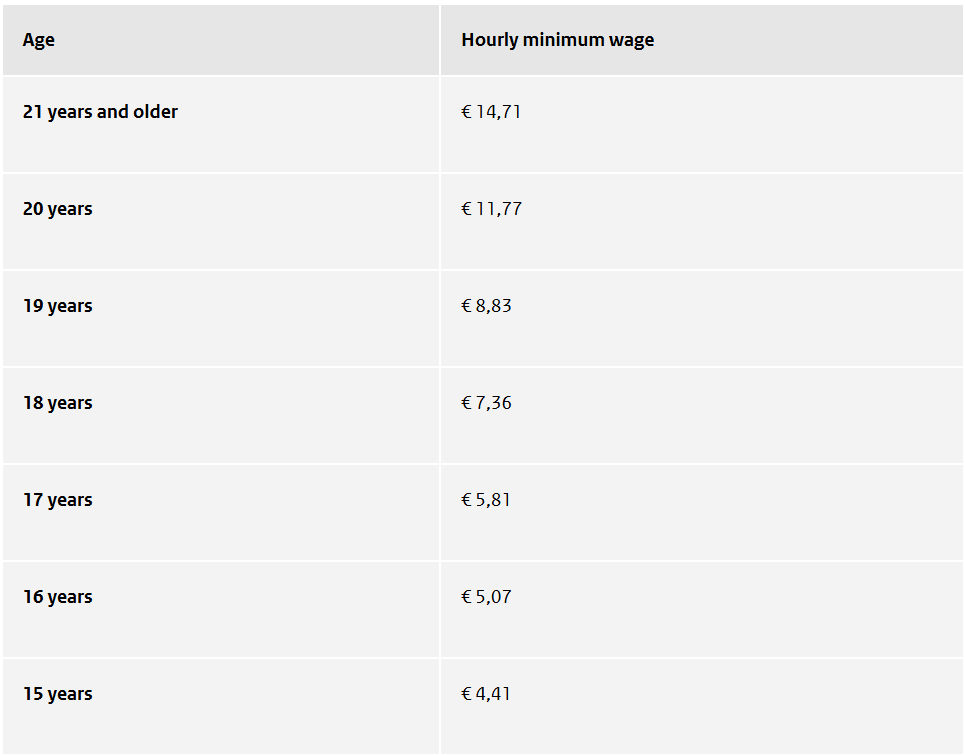Screen dimensions: 965x755
Task: Select the '19 years' age cell
Action: tap(57, 306)
